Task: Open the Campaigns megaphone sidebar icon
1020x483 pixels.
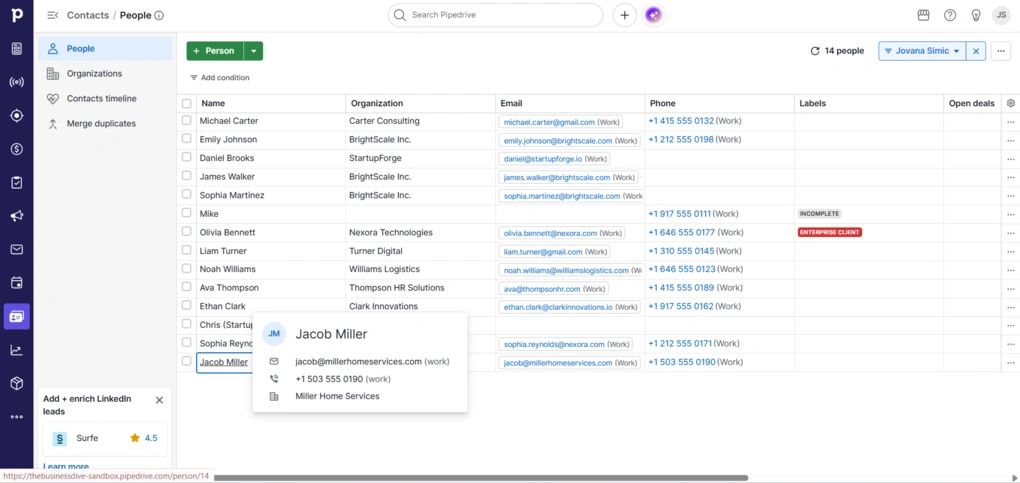Action: [x=17, y=216]
